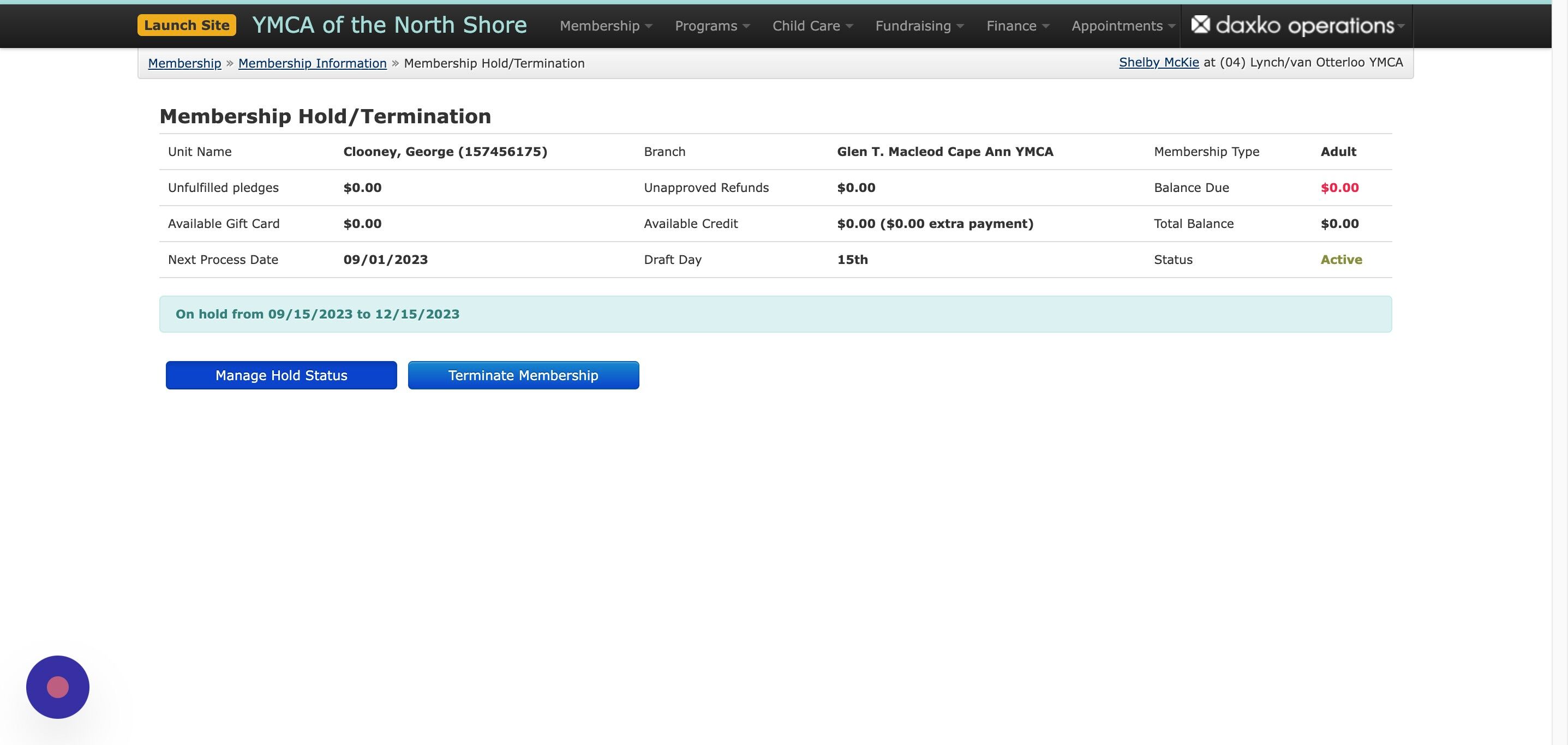Open Shelby McKie user link
Screen dimensions: 1568x745
coord(1158,62)
